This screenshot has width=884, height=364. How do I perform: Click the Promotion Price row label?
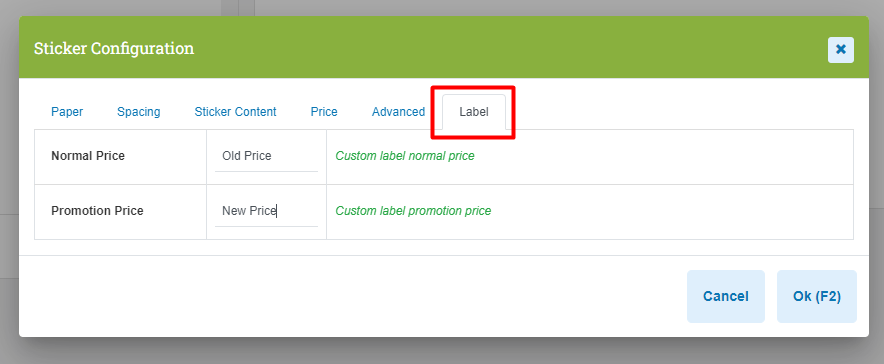tap(98, 211)
